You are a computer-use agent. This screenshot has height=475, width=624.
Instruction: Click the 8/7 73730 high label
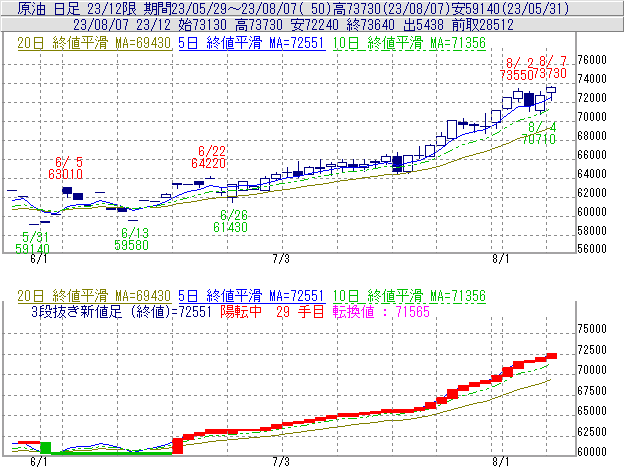pyautogui.click(x=550, y=68)
